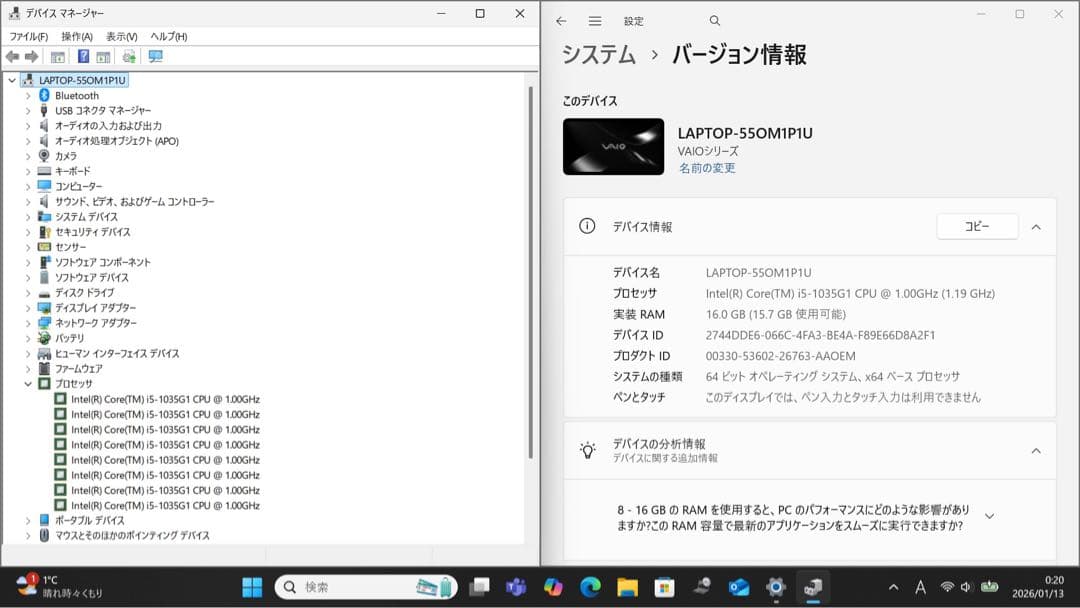Click the forward arrow in Device Manager toolbar
Image resolution: width=1080 pixels, height=608 pixels.
pyautogui.click(x=31, y=56)
